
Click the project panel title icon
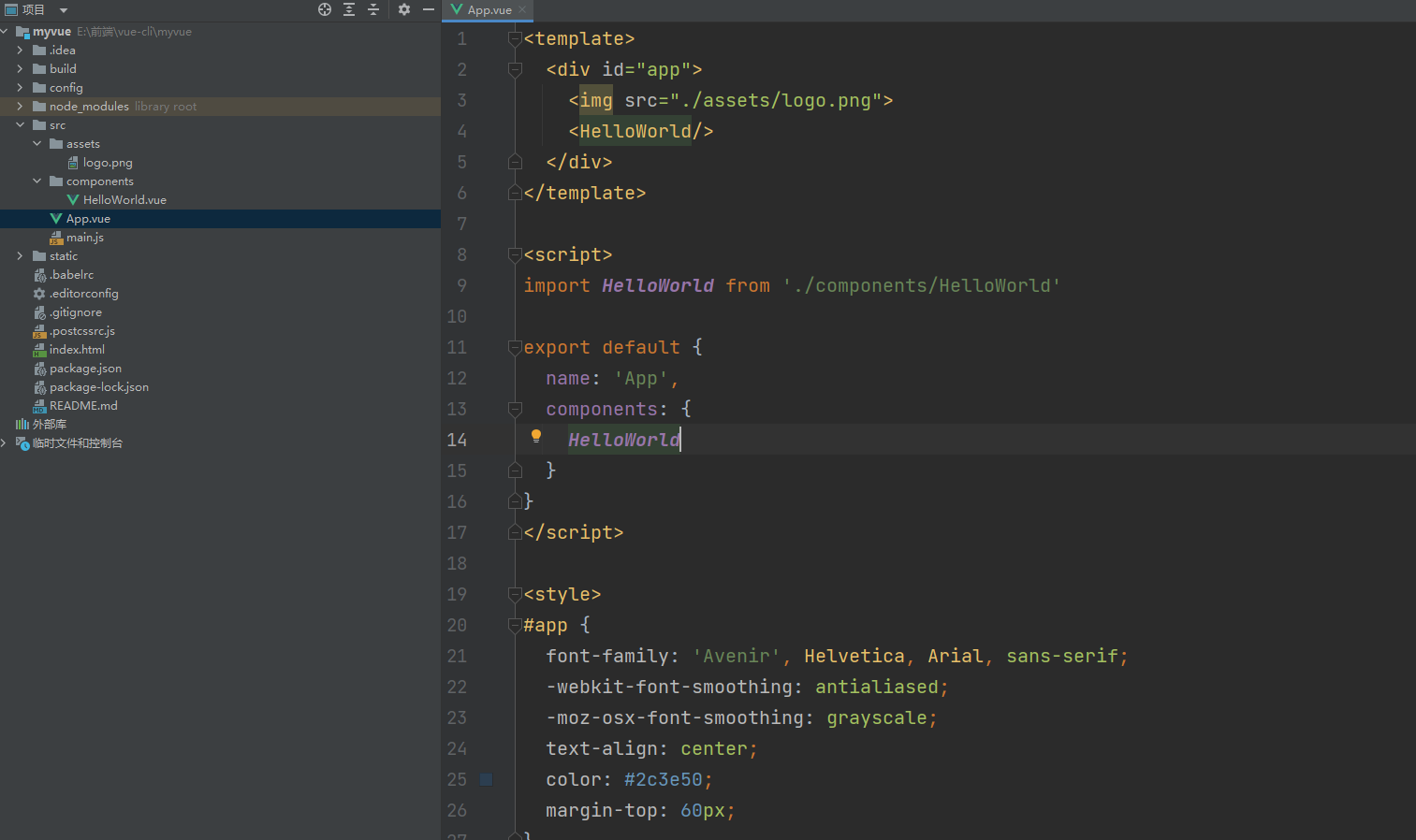click(11, 9)
